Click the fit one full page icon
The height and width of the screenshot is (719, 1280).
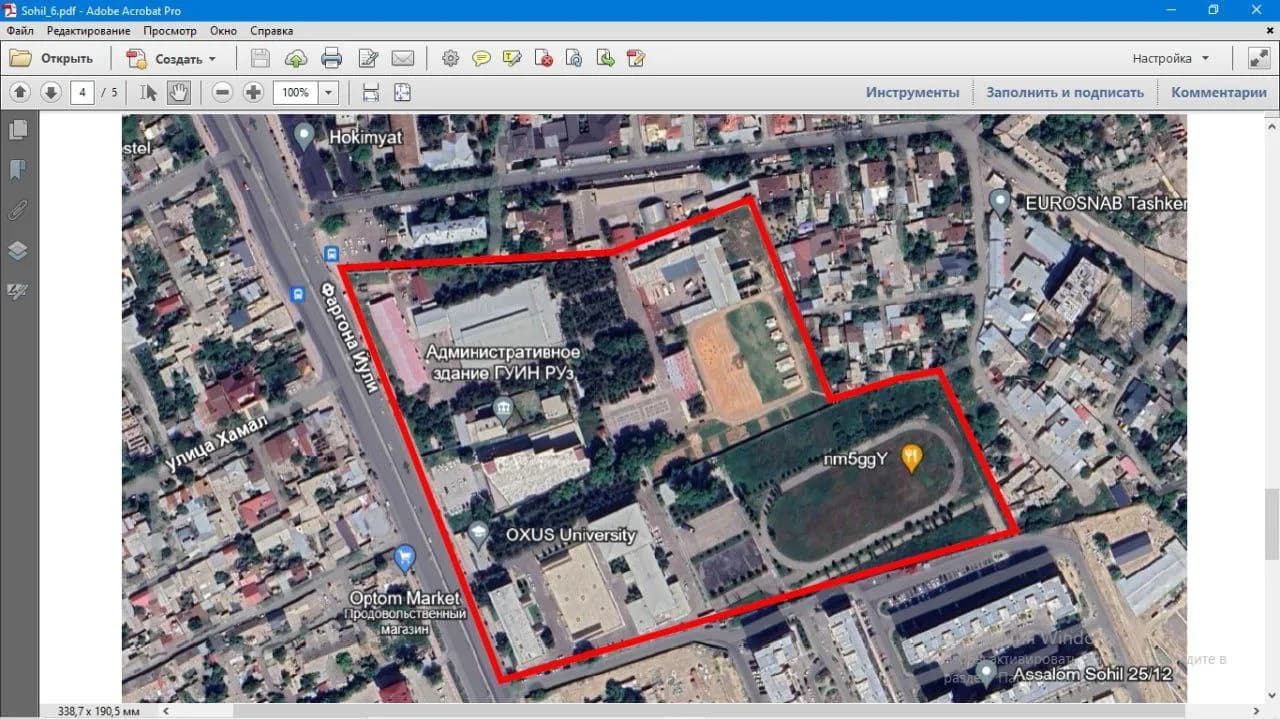pos(402,93)
